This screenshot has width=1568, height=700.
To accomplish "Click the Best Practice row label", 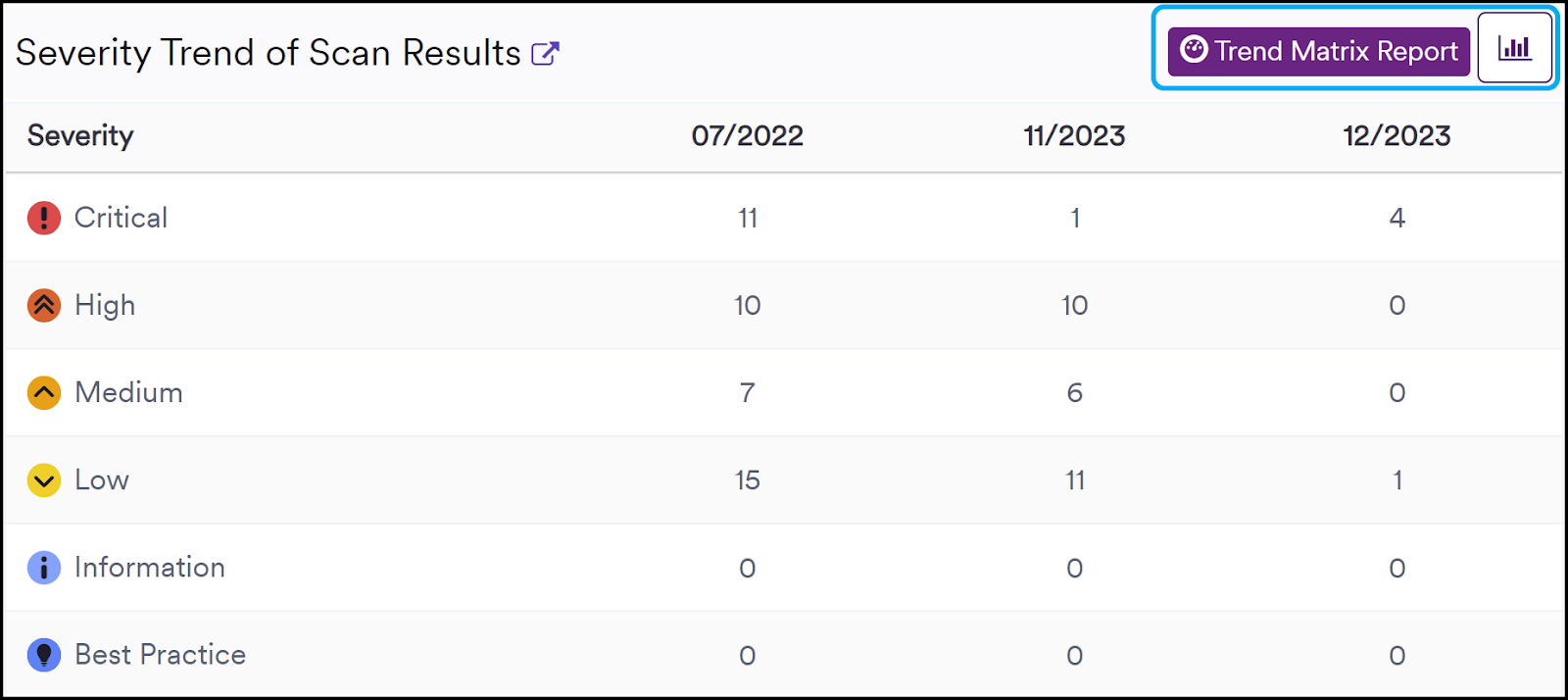I will (x=159, y=654).
